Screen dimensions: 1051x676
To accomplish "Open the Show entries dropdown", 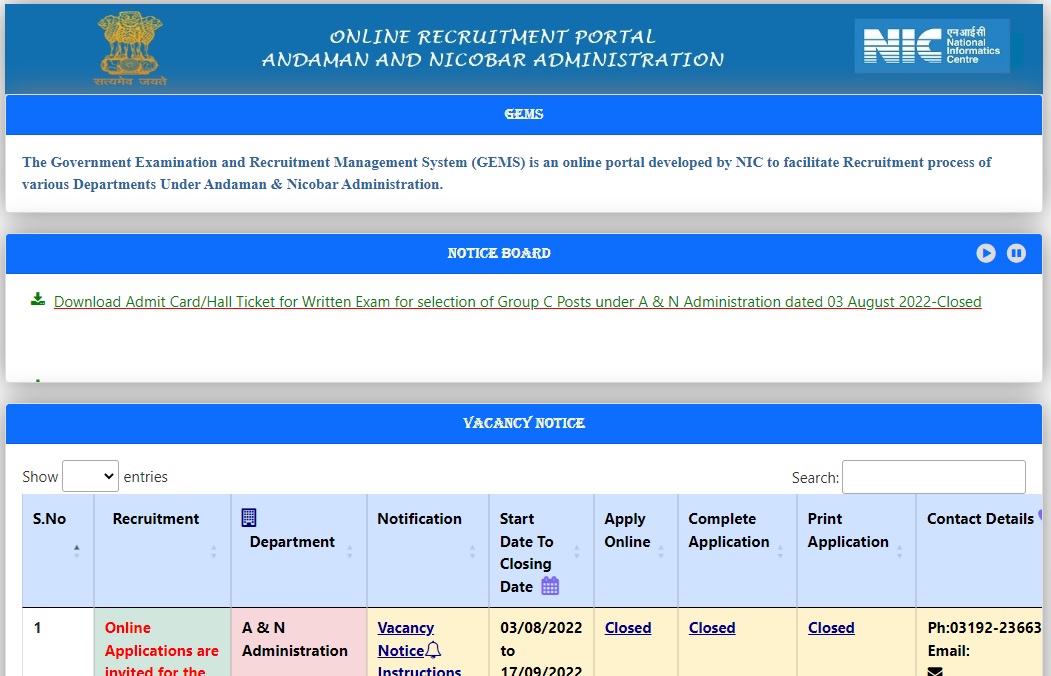I will coord(90,477).
